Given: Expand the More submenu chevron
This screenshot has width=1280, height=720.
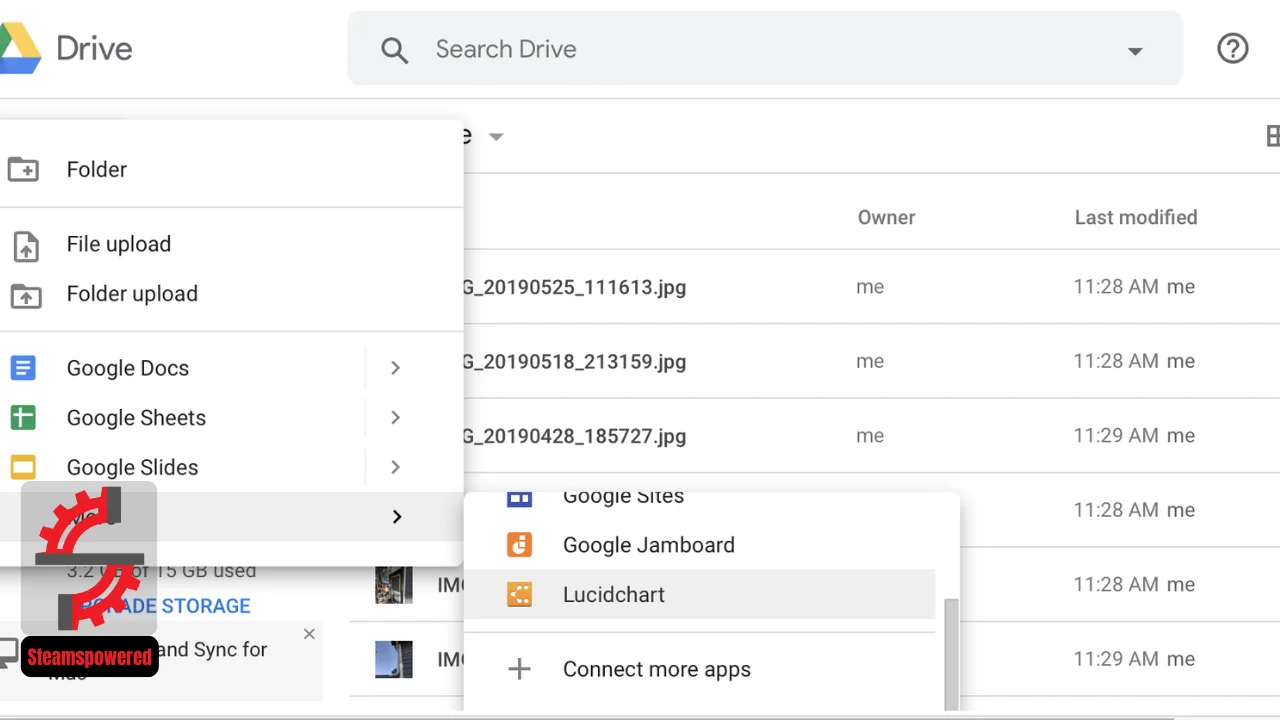Looking at the screenshot, I should point(397,517).
